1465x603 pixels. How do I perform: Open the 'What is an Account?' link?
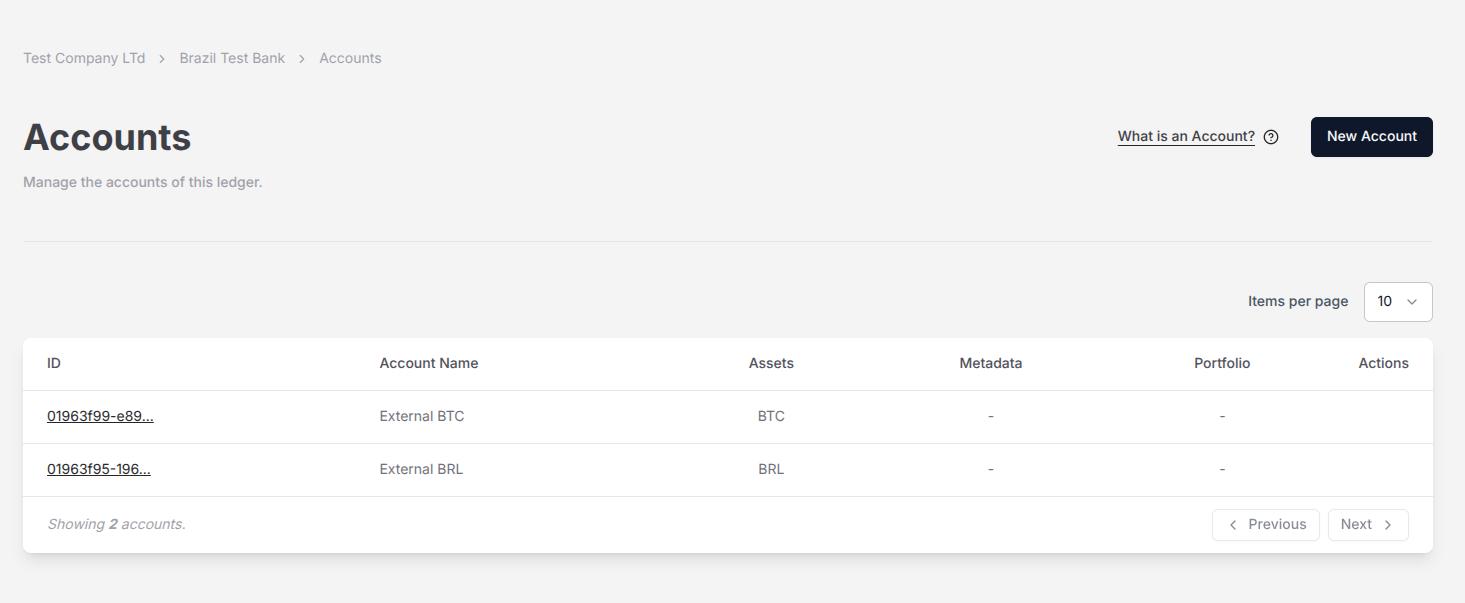click(x=1186, y=136)
